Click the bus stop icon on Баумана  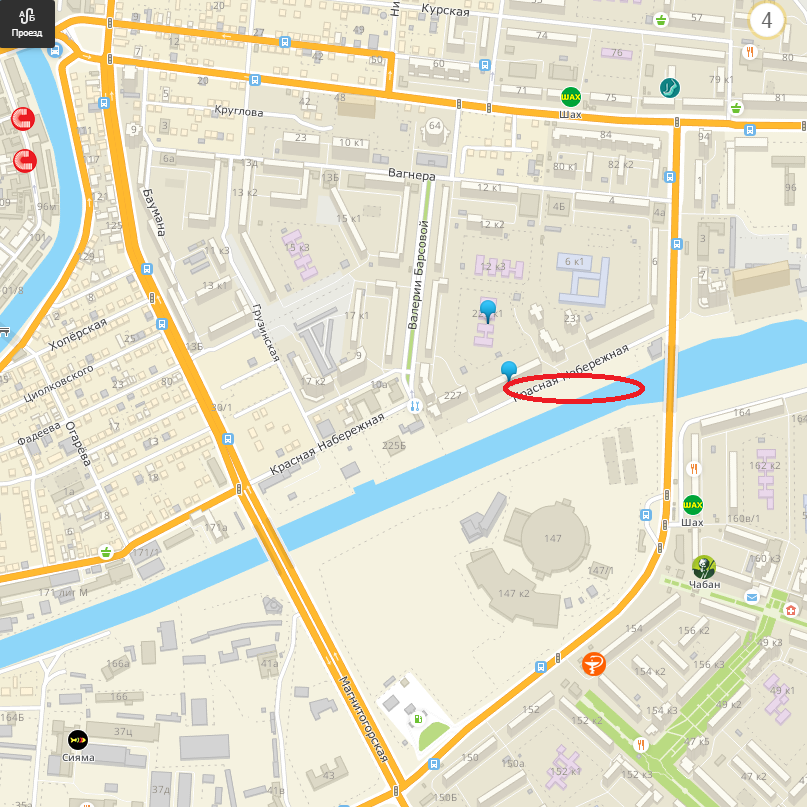(147, 269)
